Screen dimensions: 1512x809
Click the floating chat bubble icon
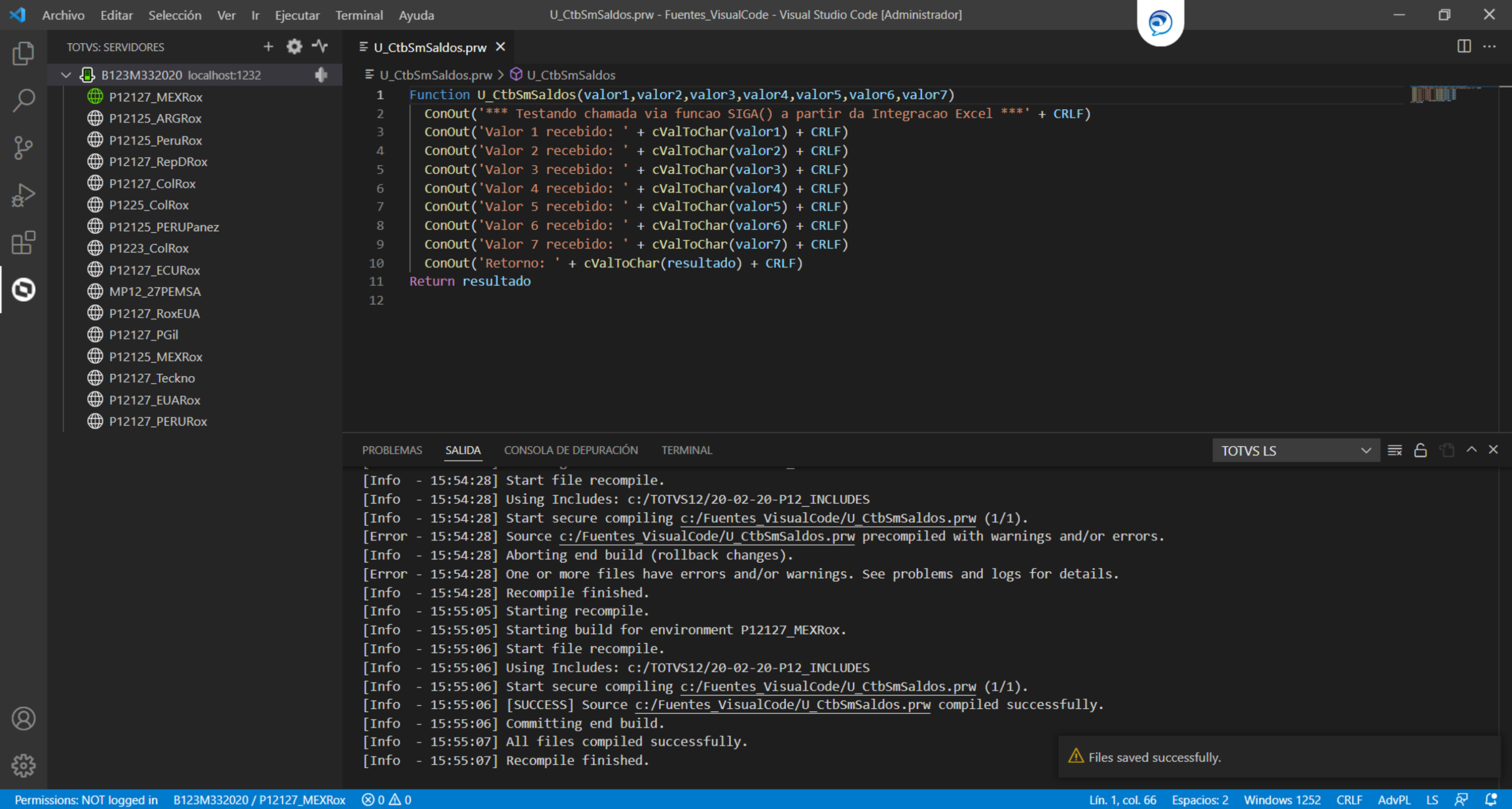point(1160,22)
